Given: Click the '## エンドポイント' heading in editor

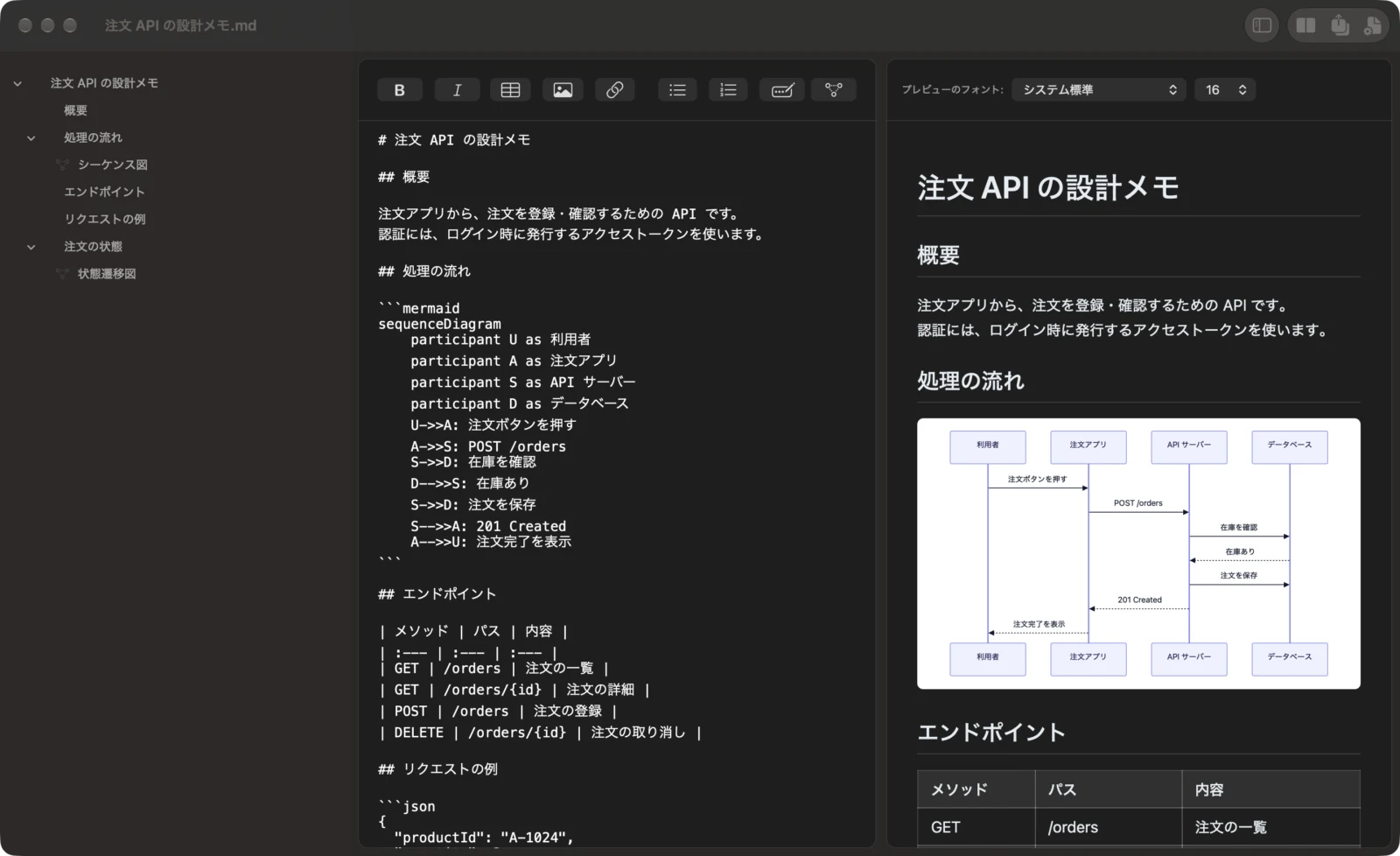Looking at the screenshot, I should 437,594.
